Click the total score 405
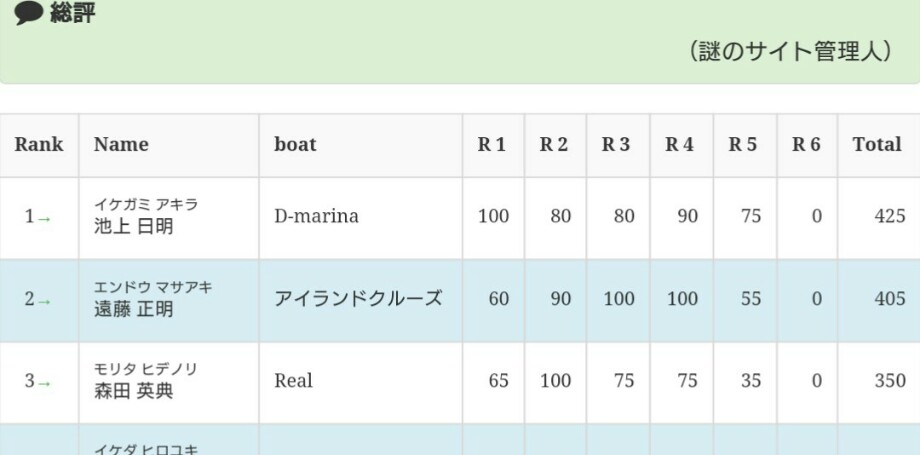 tap(889, 299)
